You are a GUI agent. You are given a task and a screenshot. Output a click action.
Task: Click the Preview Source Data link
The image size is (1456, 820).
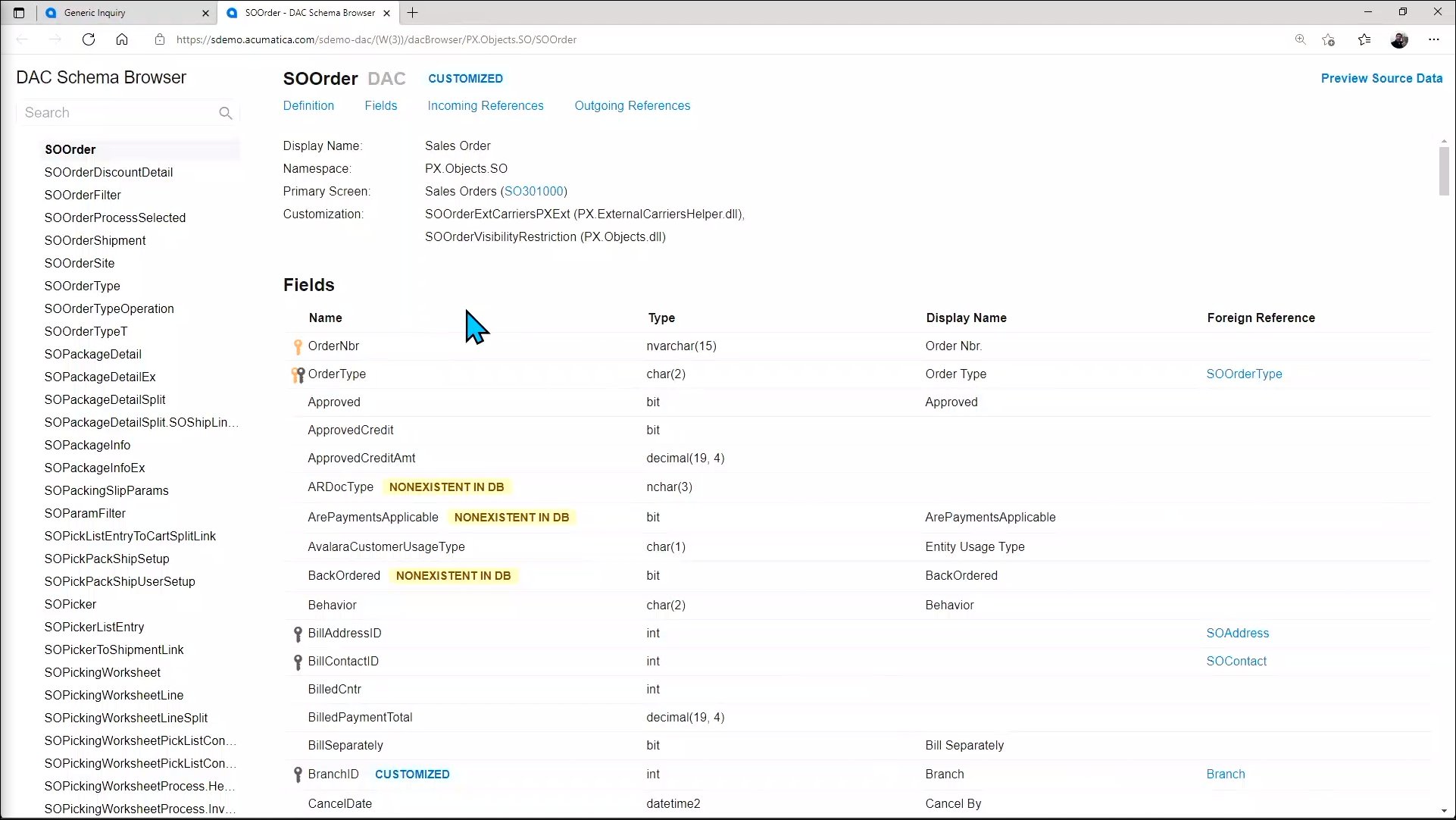(1382, 78)
